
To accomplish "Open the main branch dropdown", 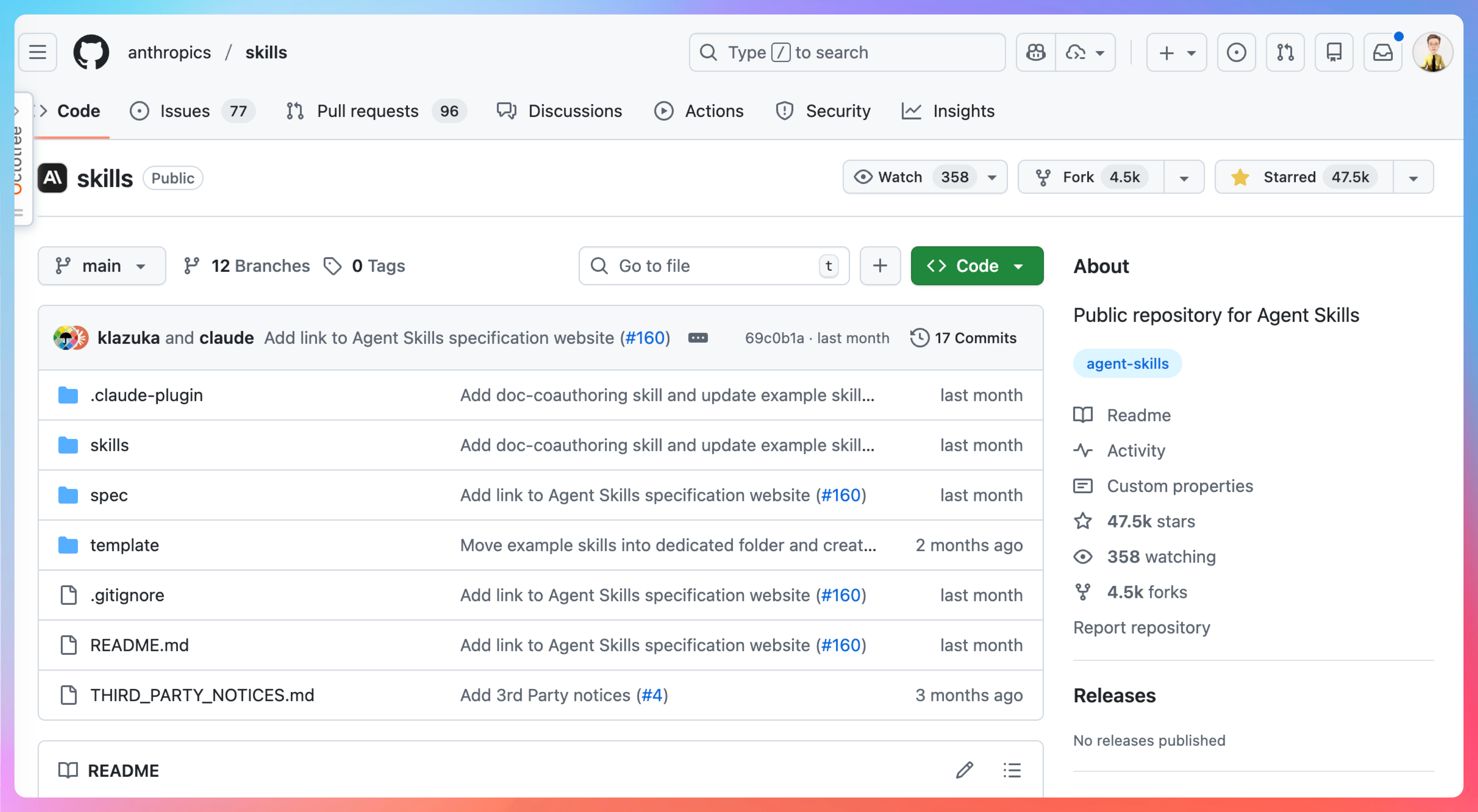I will coord(101,265).
